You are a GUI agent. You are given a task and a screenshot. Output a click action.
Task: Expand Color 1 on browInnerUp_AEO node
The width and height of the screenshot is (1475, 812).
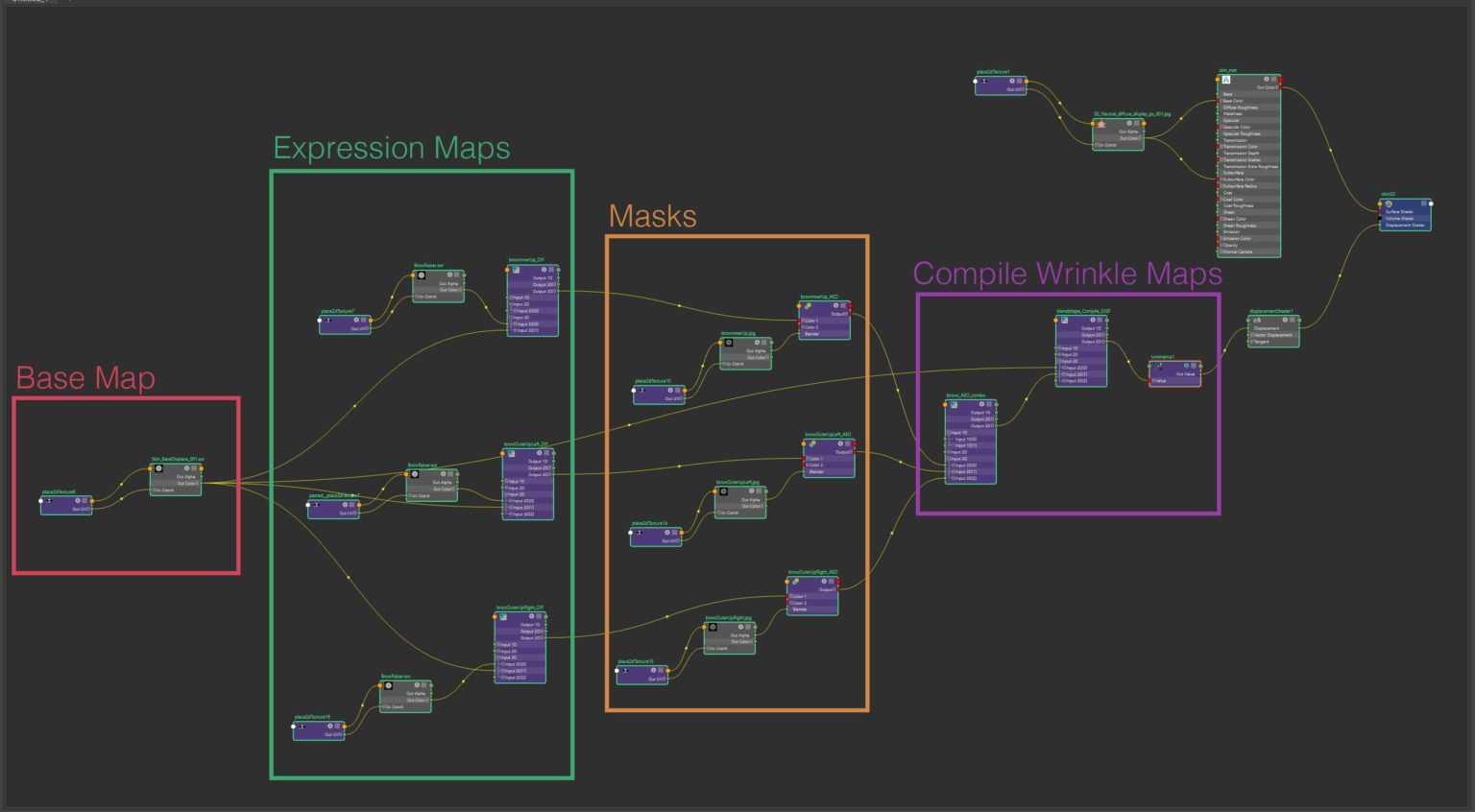(803, 321)
